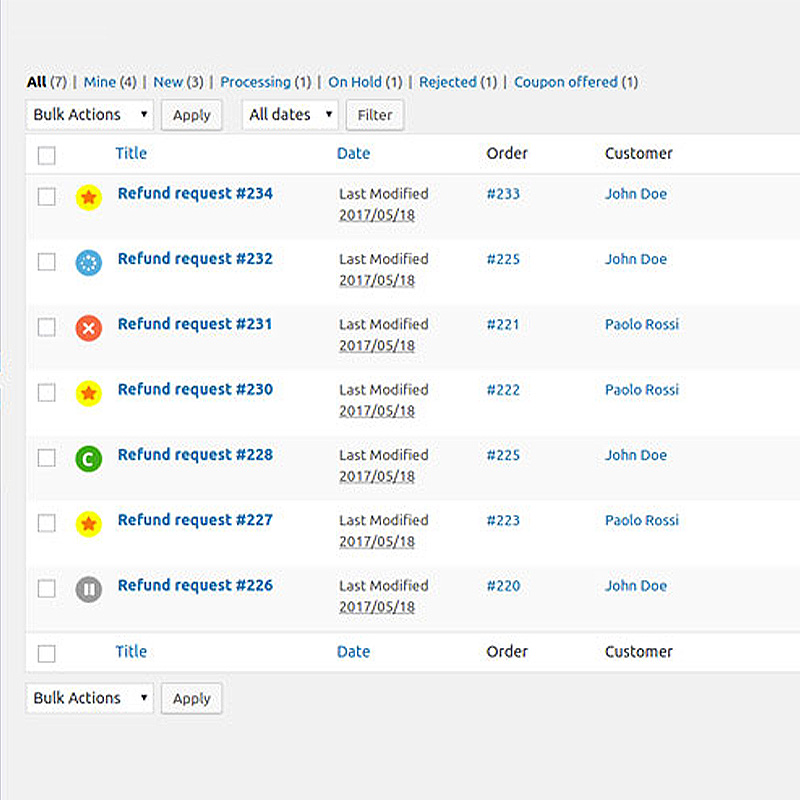Expand the All dates filter dropdown
Screen dimensions: 800x800
coord(290,115)
